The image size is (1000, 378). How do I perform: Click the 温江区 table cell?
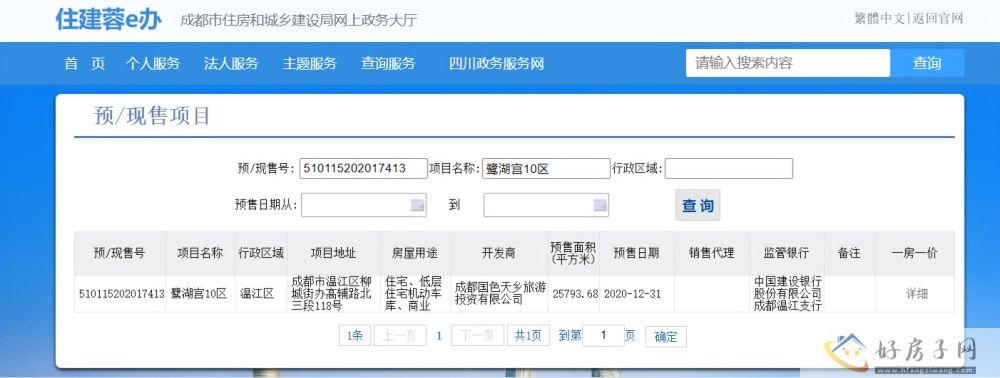[261, 294]
